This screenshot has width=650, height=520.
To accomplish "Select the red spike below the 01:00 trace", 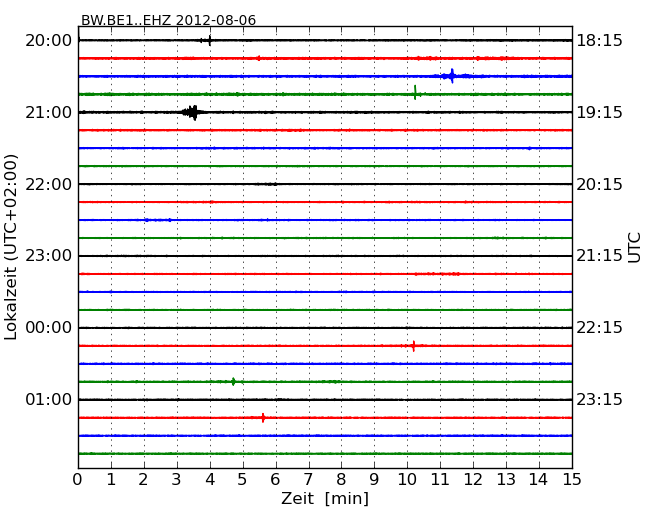I will 263,418.
